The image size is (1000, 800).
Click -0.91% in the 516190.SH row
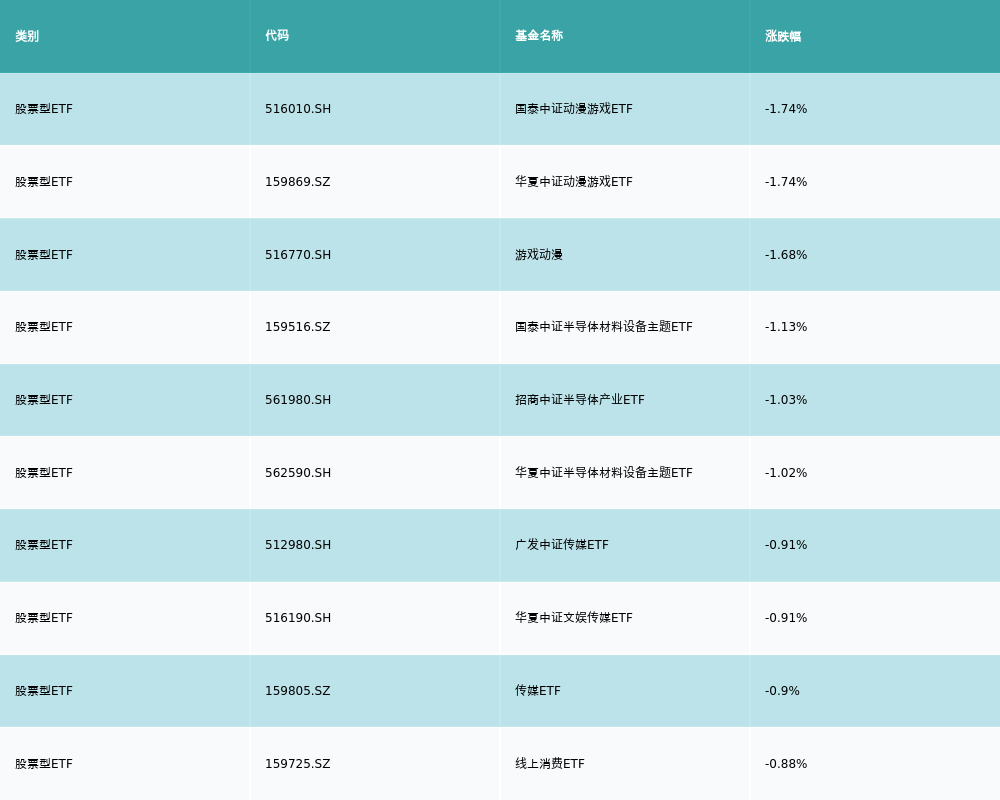click(786, 618)
